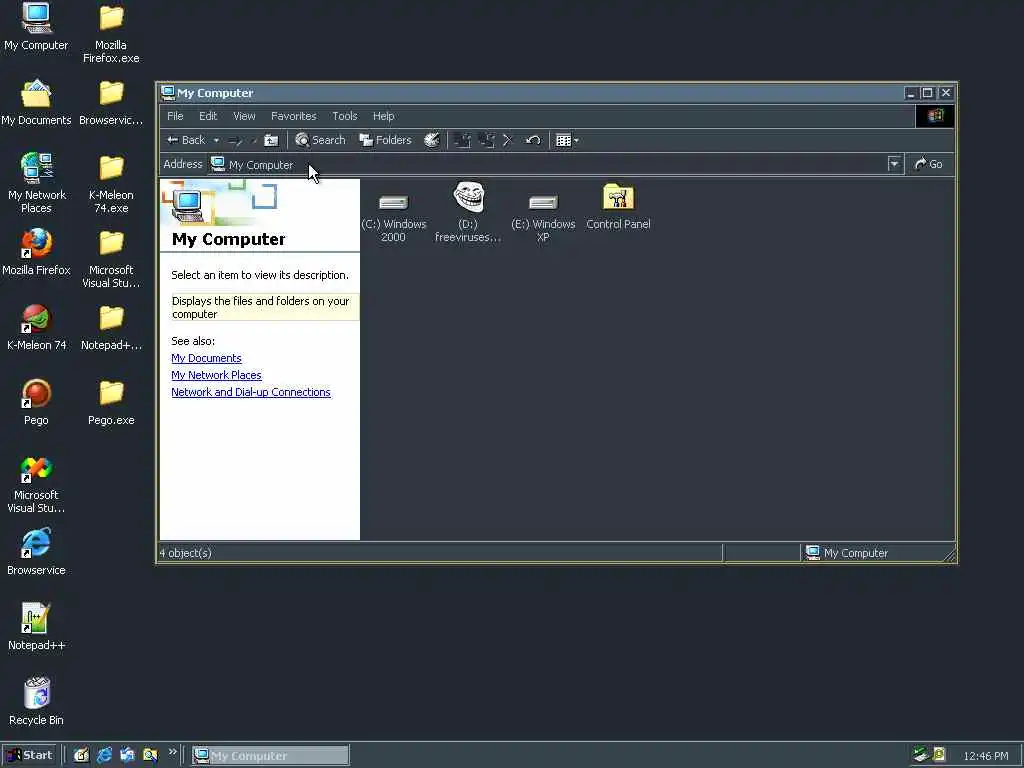
Task: Click the Search toolbar button
Action: click(x=320, y=140)
